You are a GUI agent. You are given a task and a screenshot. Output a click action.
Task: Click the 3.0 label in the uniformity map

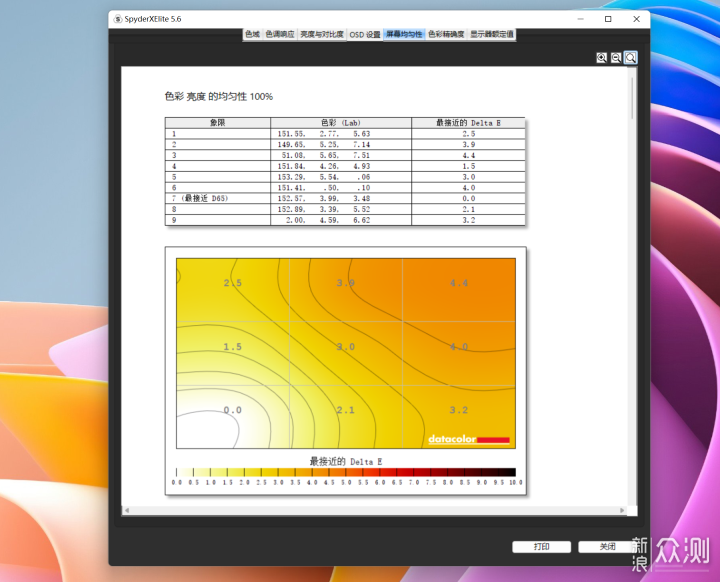click(345, 347)
